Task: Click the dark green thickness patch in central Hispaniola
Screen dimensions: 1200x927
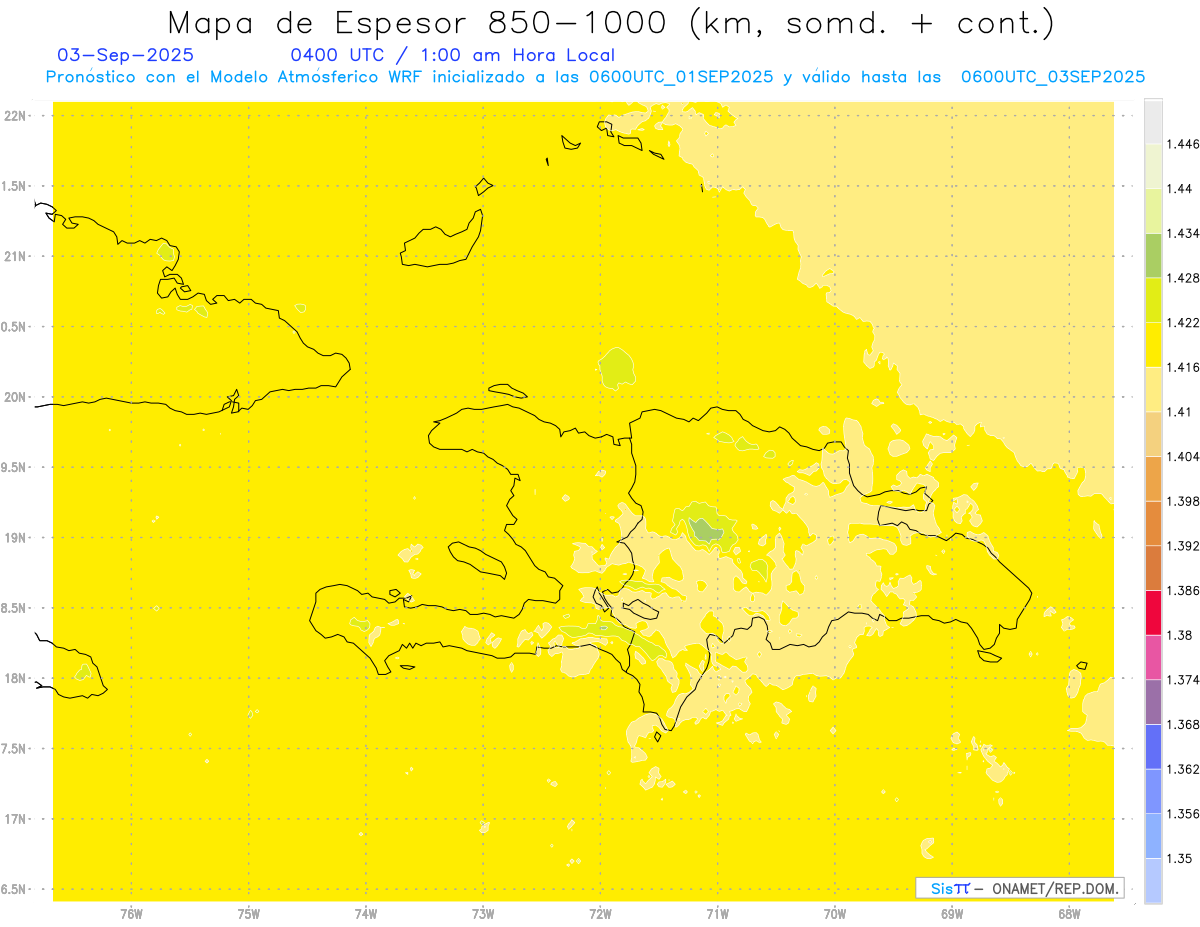Action: tap(706, 529)
